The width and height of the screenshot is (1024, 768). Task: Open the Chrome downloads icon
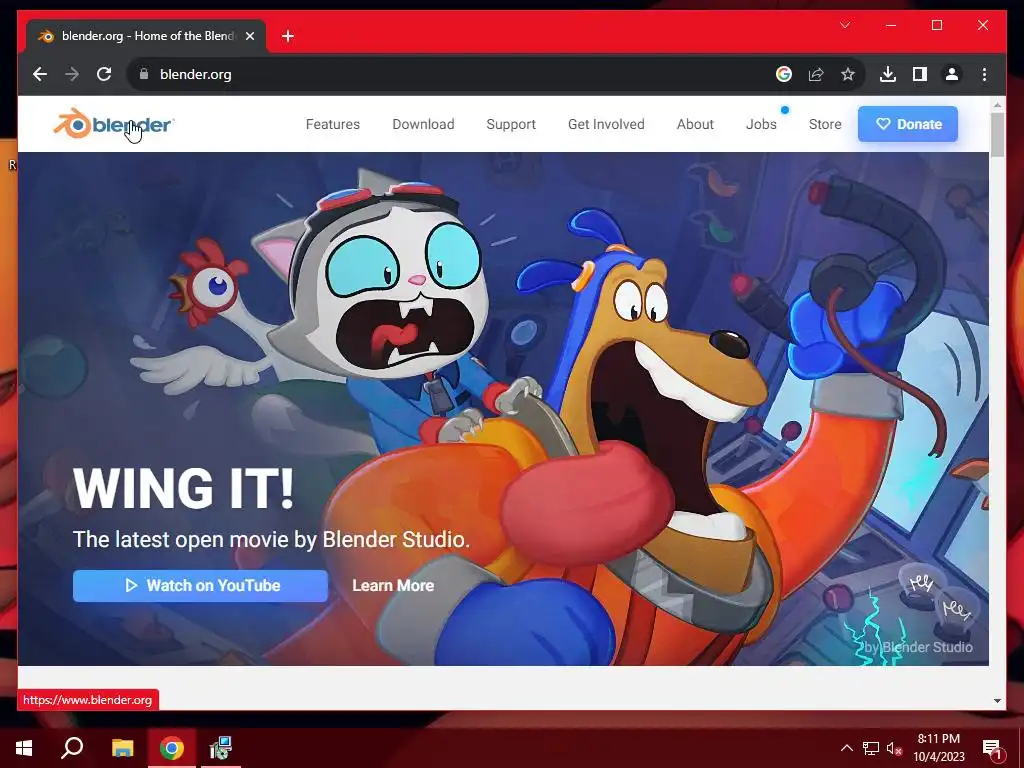[888, 74]
